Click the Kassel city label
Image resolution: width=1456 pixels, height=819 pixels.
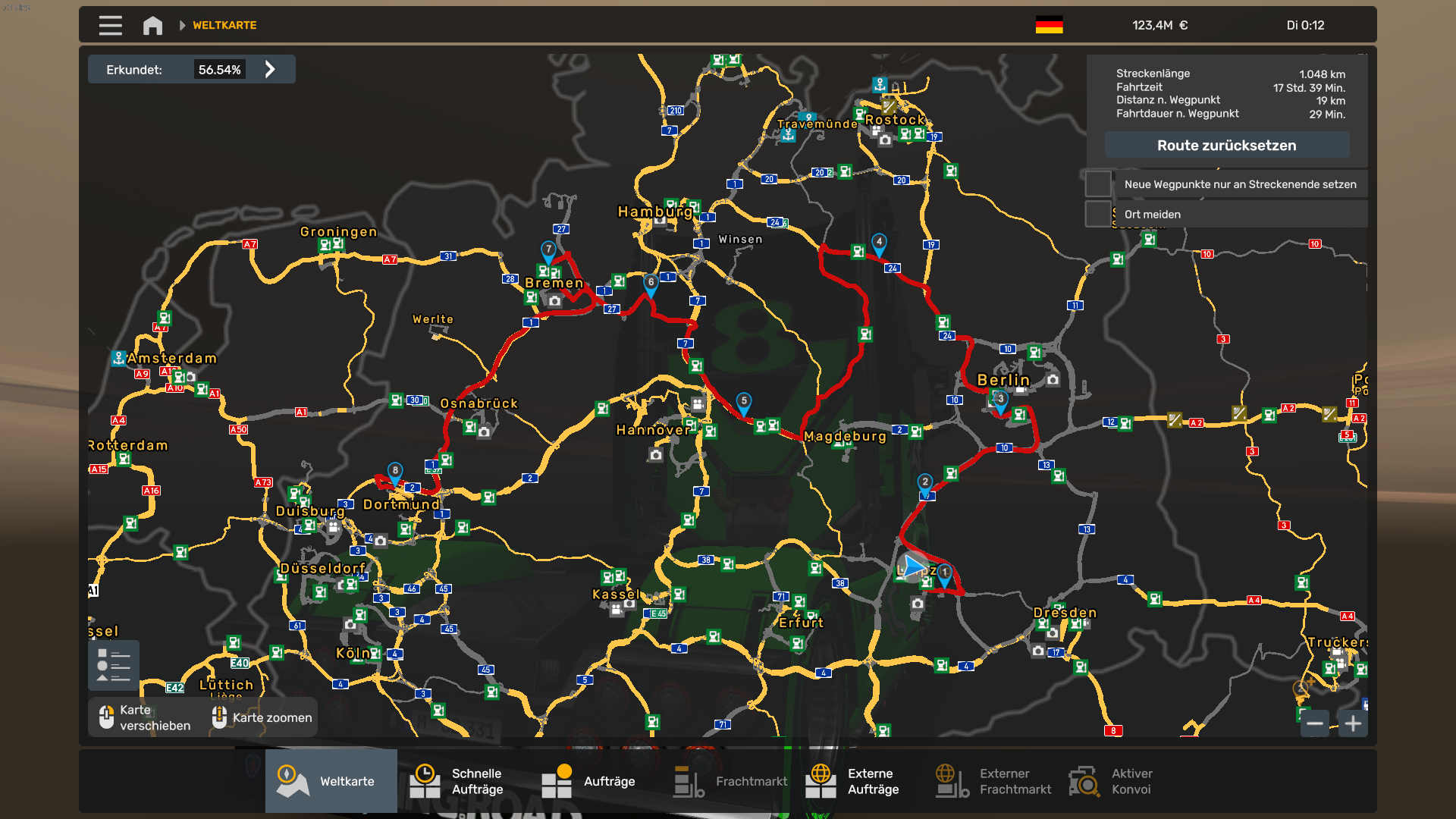click(x=616, y=594)
